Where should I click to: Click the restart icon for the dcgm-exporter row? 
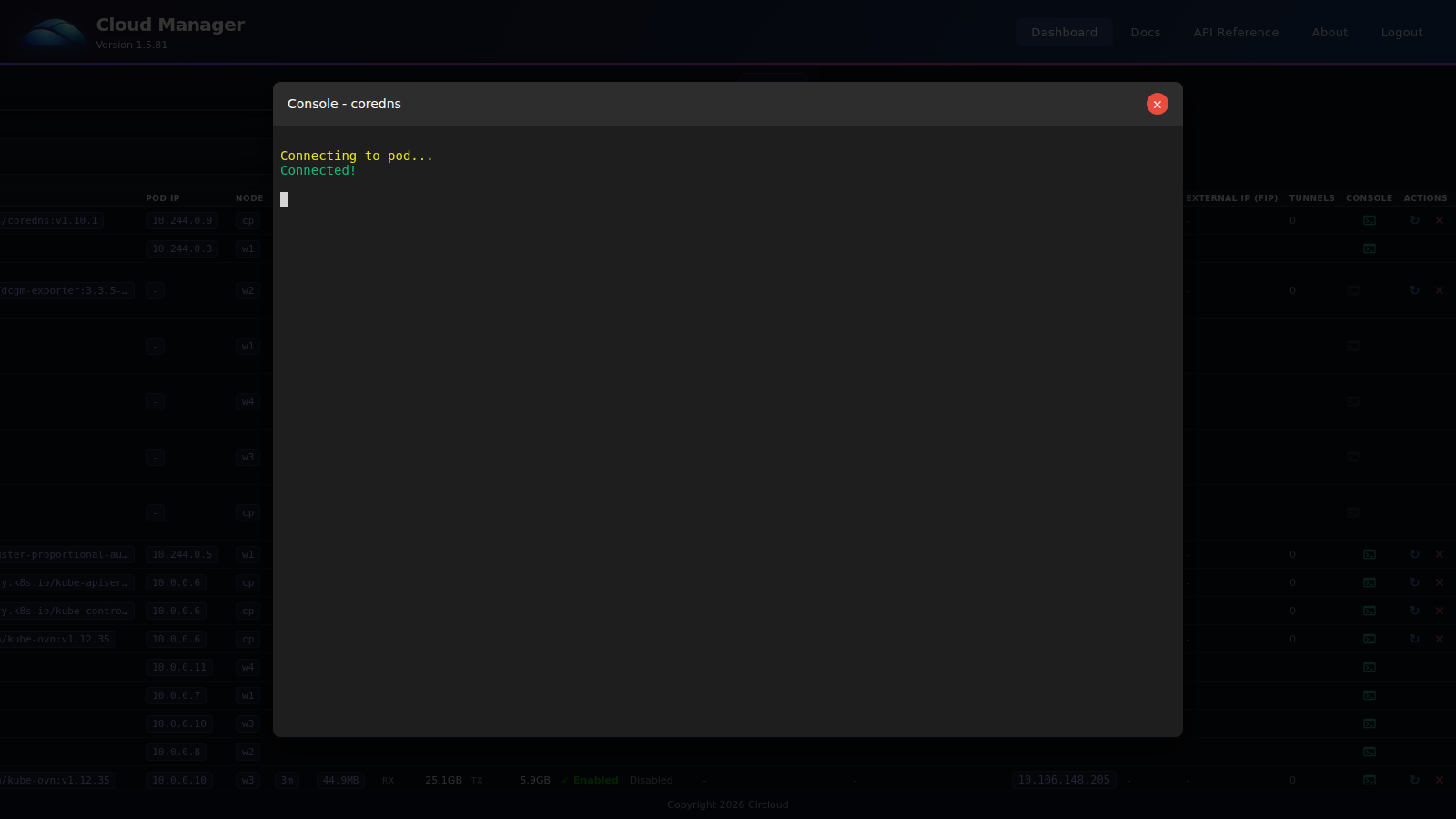click(x=1414, y=290)
